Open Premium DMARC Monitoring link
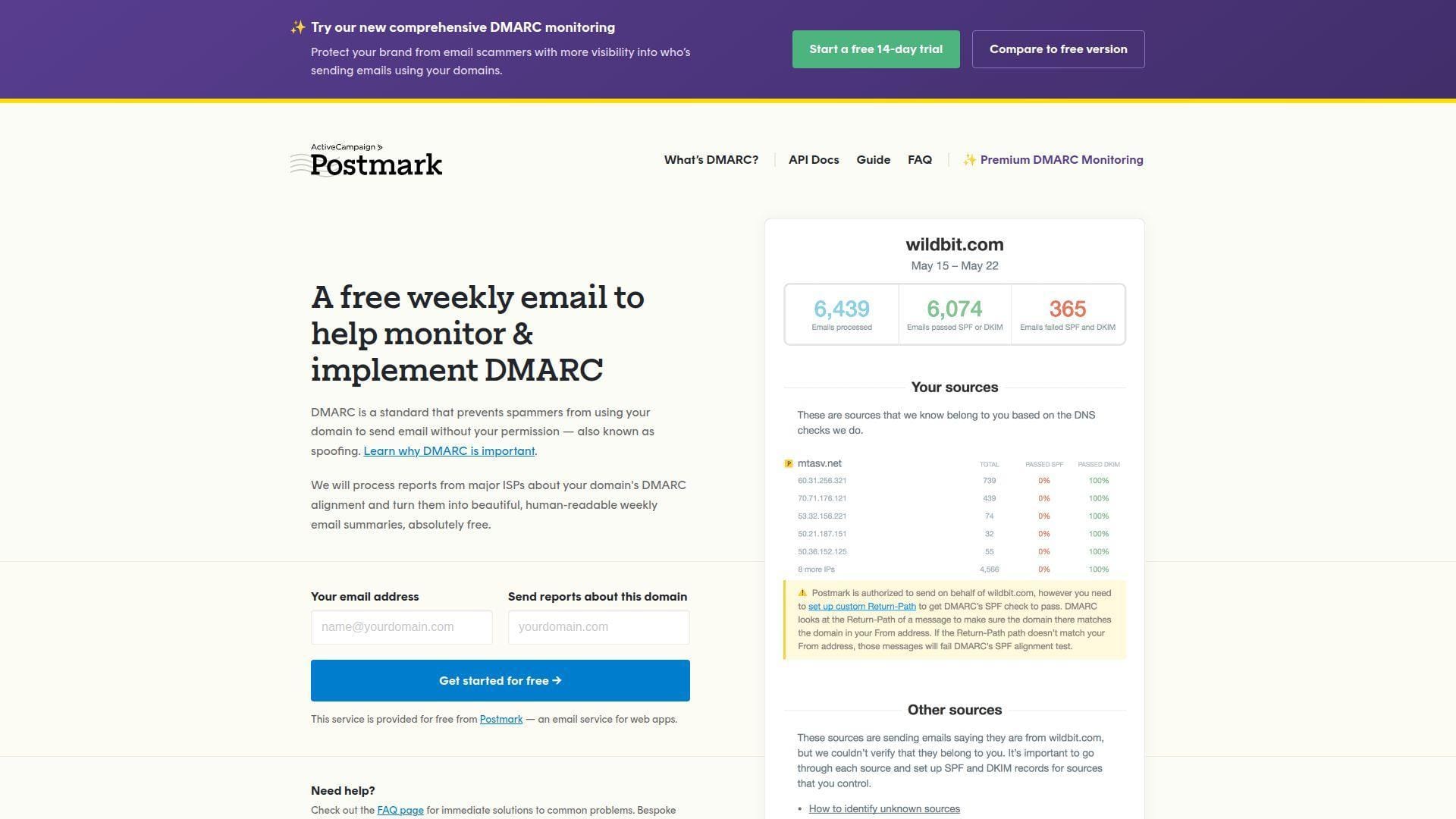This screenshot has width=1456, height=819. tap(1053, 160)
